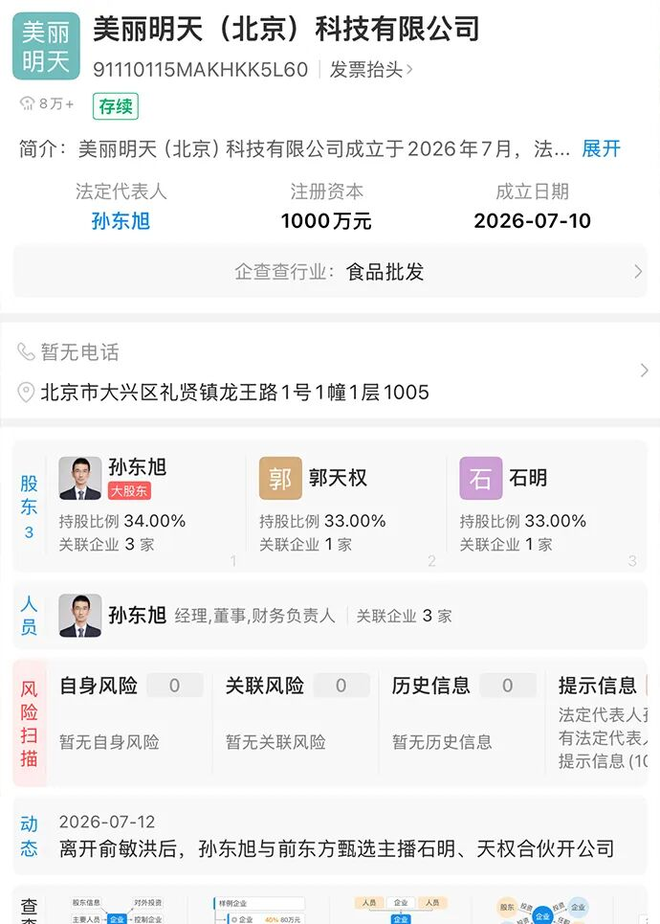Open the circular 企业 network graph thumbnail

[x=543, y=910]
